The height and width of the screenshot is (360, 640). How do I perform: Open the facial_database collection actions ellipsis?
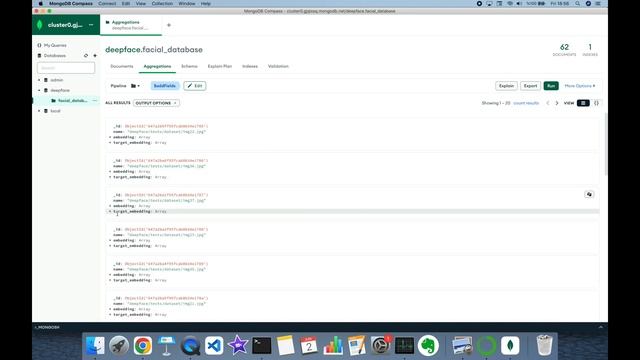tap(95, 100)
